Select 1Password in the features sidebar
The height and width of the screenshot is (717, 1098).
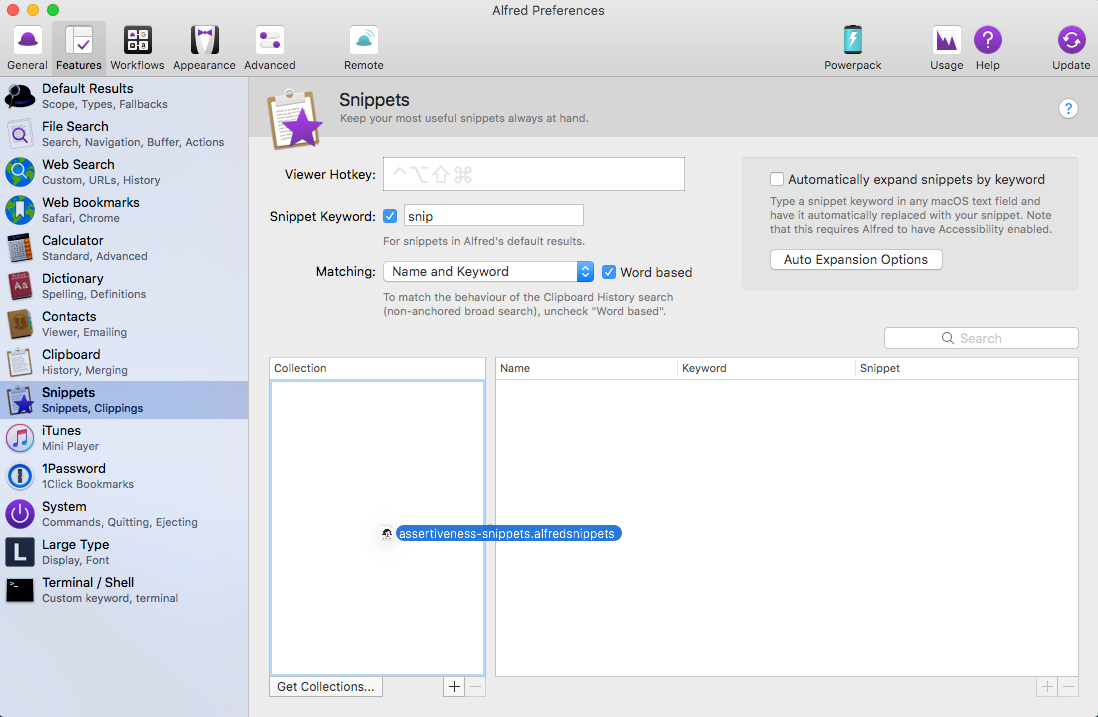[x=124, y=475]
